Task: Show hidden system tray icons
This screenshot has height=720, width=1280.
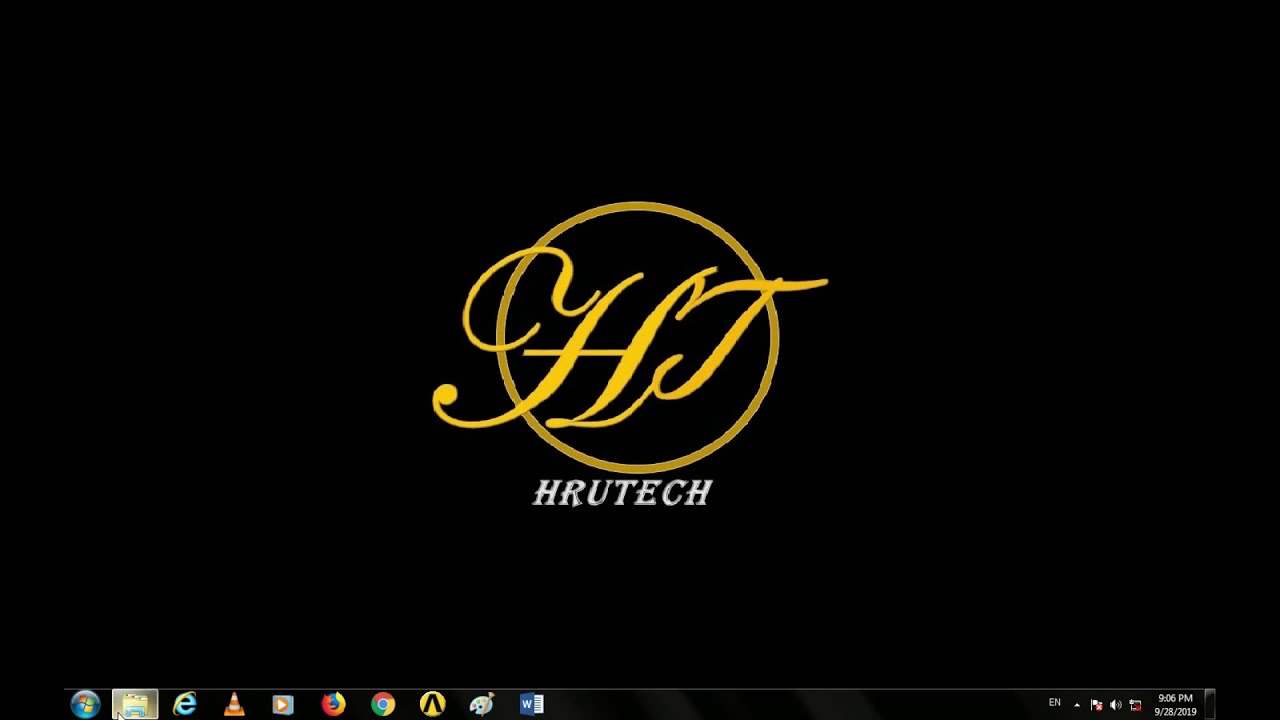Action: [x=1077, y=705]
